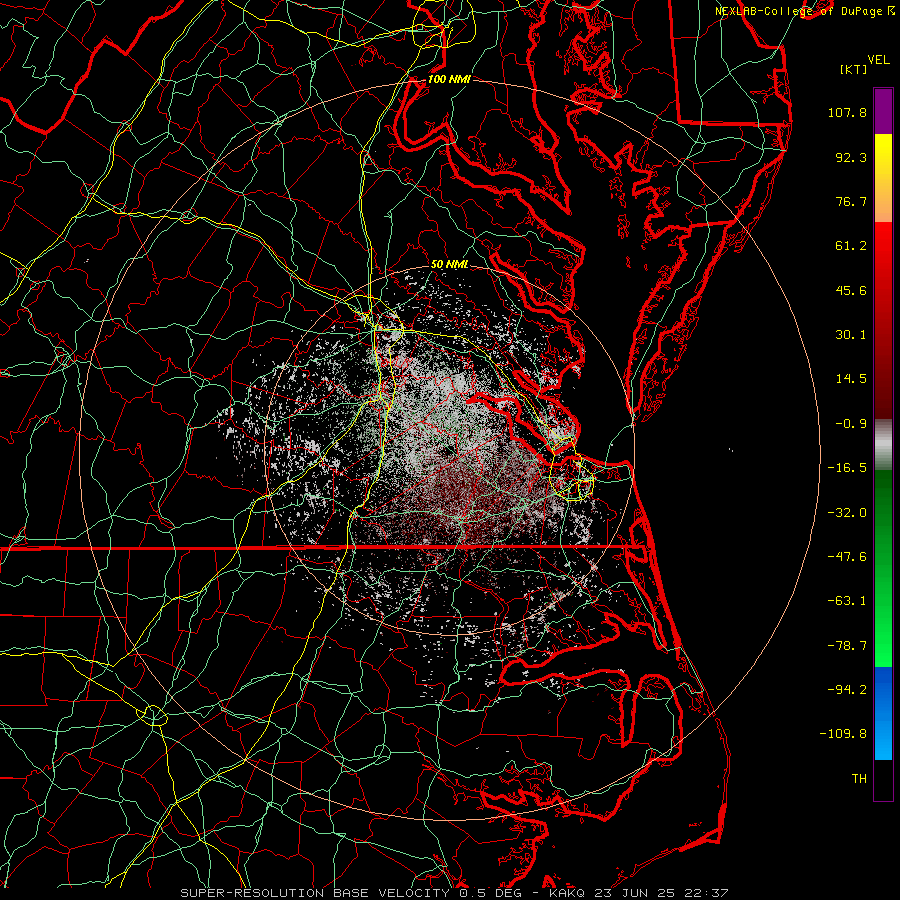Click the 23 JUN 25 22:37 timestamp
This screenshot has width=900, height=900.
point(660,893)
